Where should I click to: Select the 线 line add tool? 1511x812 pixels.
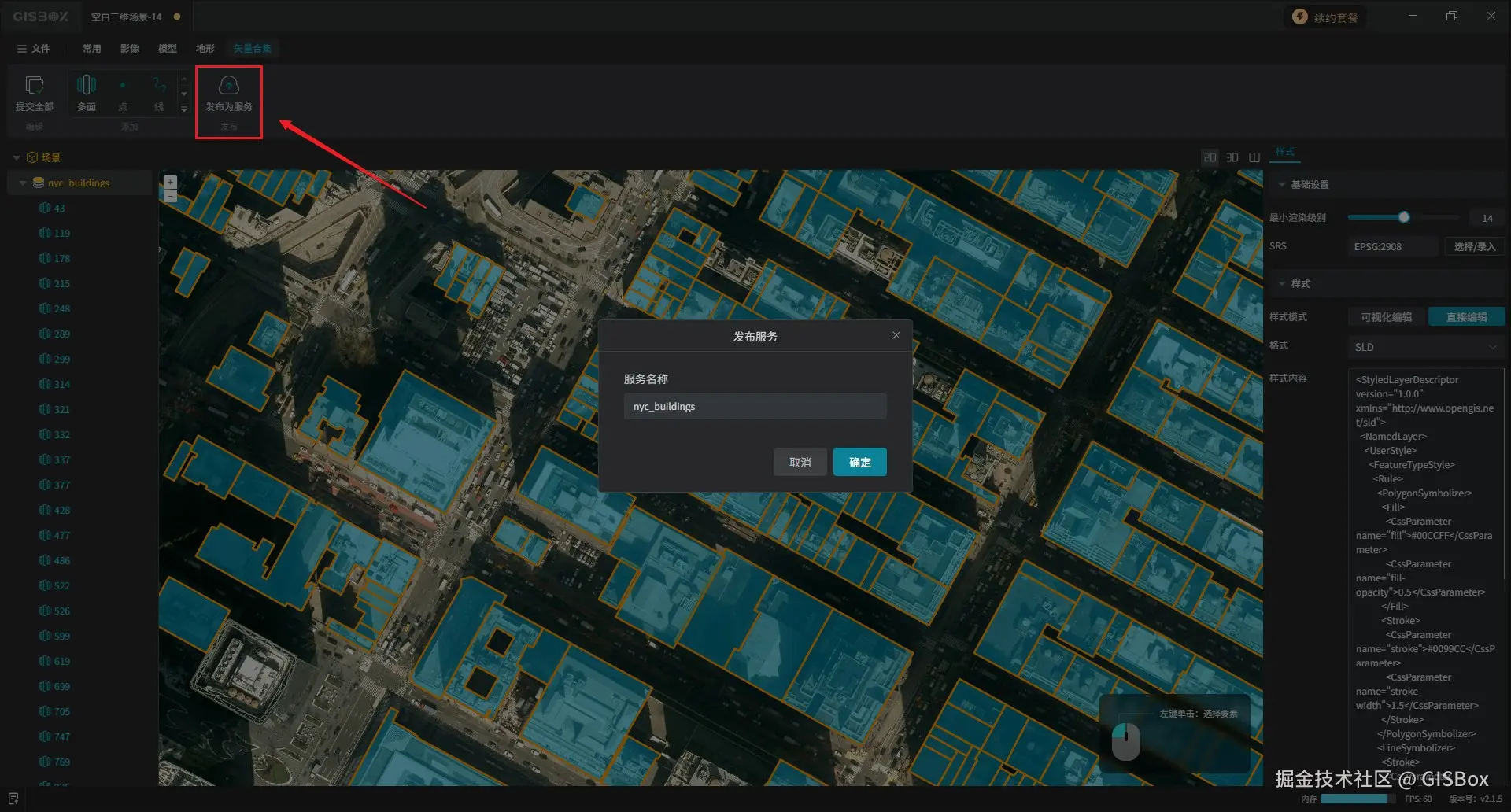click(x=159, y=93)
